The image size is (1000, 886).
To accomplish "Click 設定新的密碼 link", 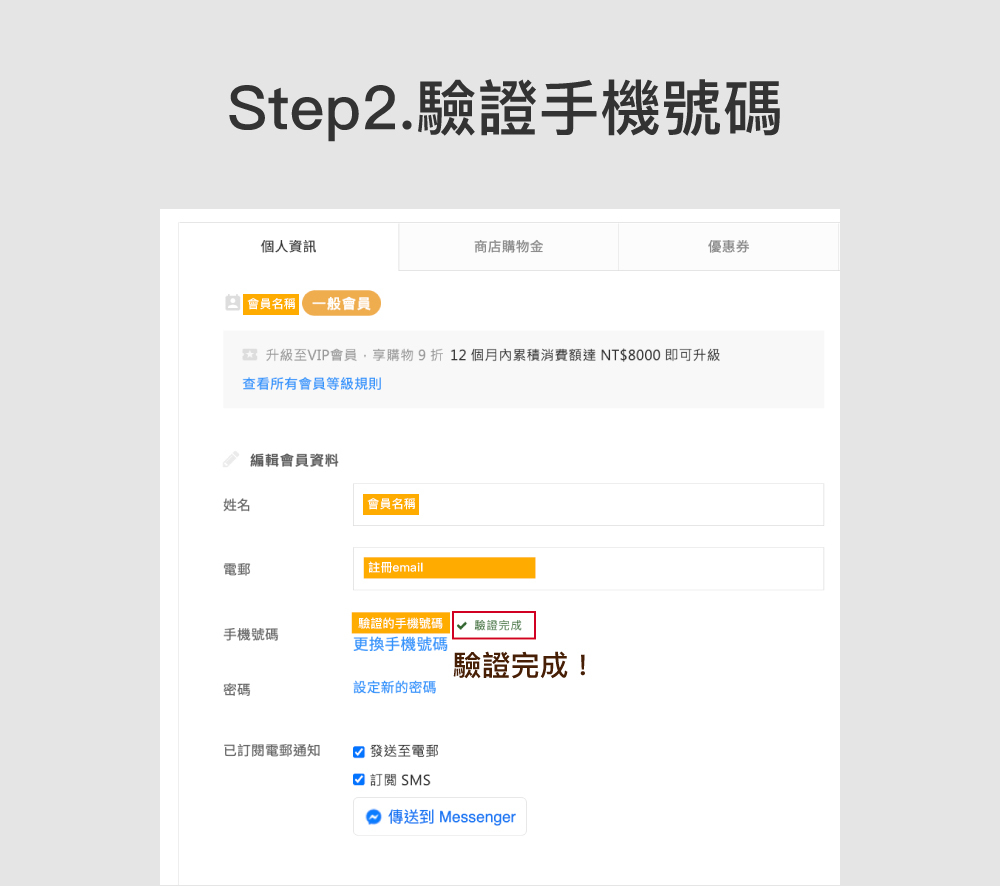I will click(395, 687).
